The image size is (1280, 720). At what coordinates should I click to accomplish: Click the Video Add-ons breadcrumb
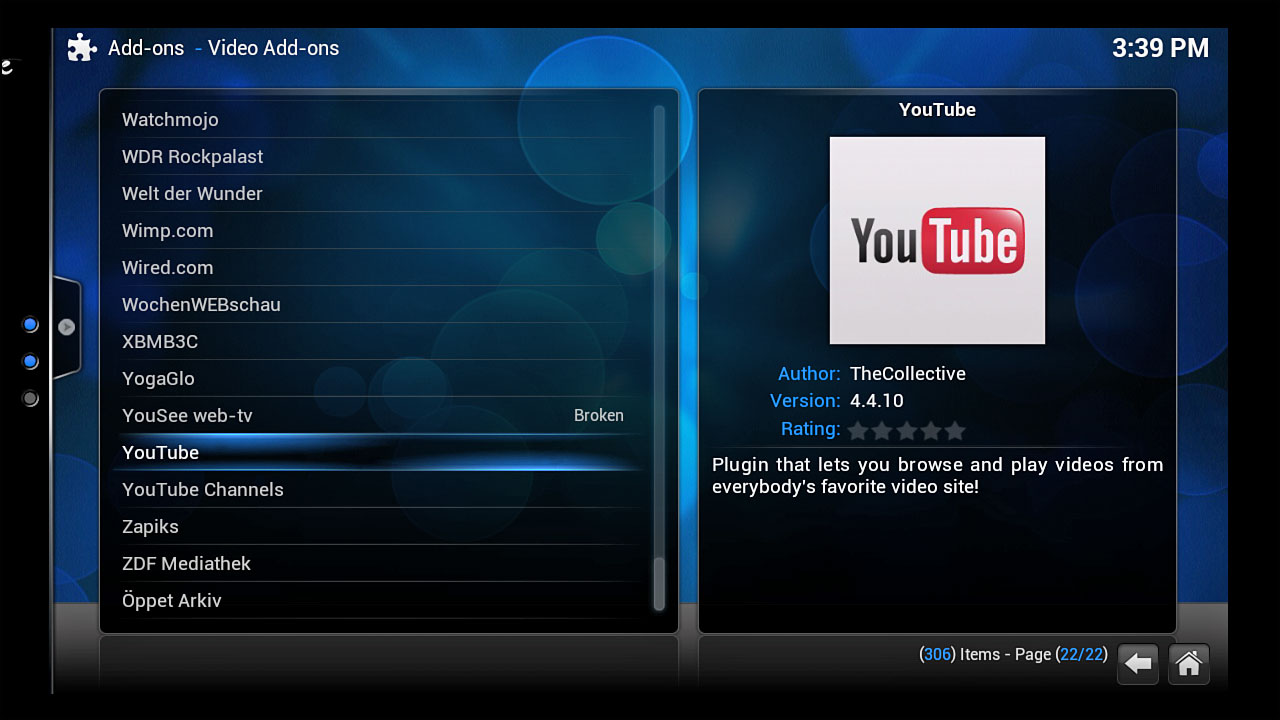pos(273,48)
